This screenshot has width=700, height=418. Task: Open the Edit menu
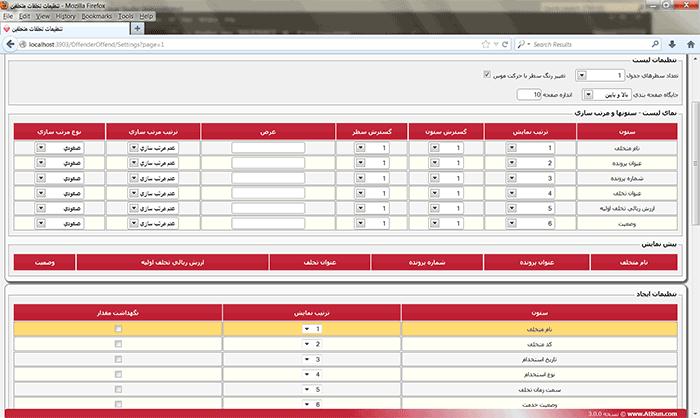click(25, 16)
